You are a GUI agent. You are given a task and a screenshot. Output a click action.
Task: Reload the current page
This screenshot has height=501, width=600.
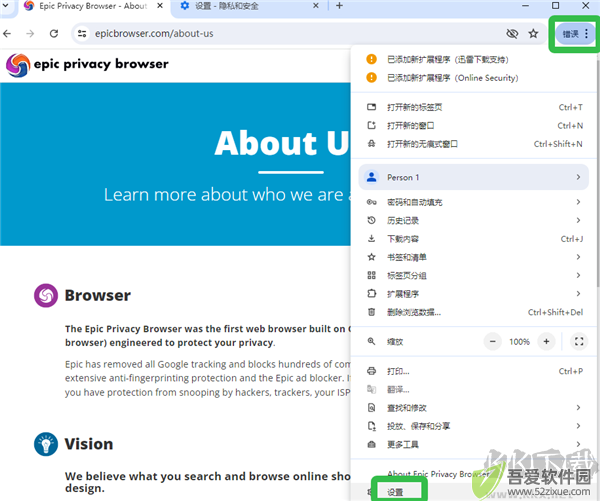click(x=54, y=34)
